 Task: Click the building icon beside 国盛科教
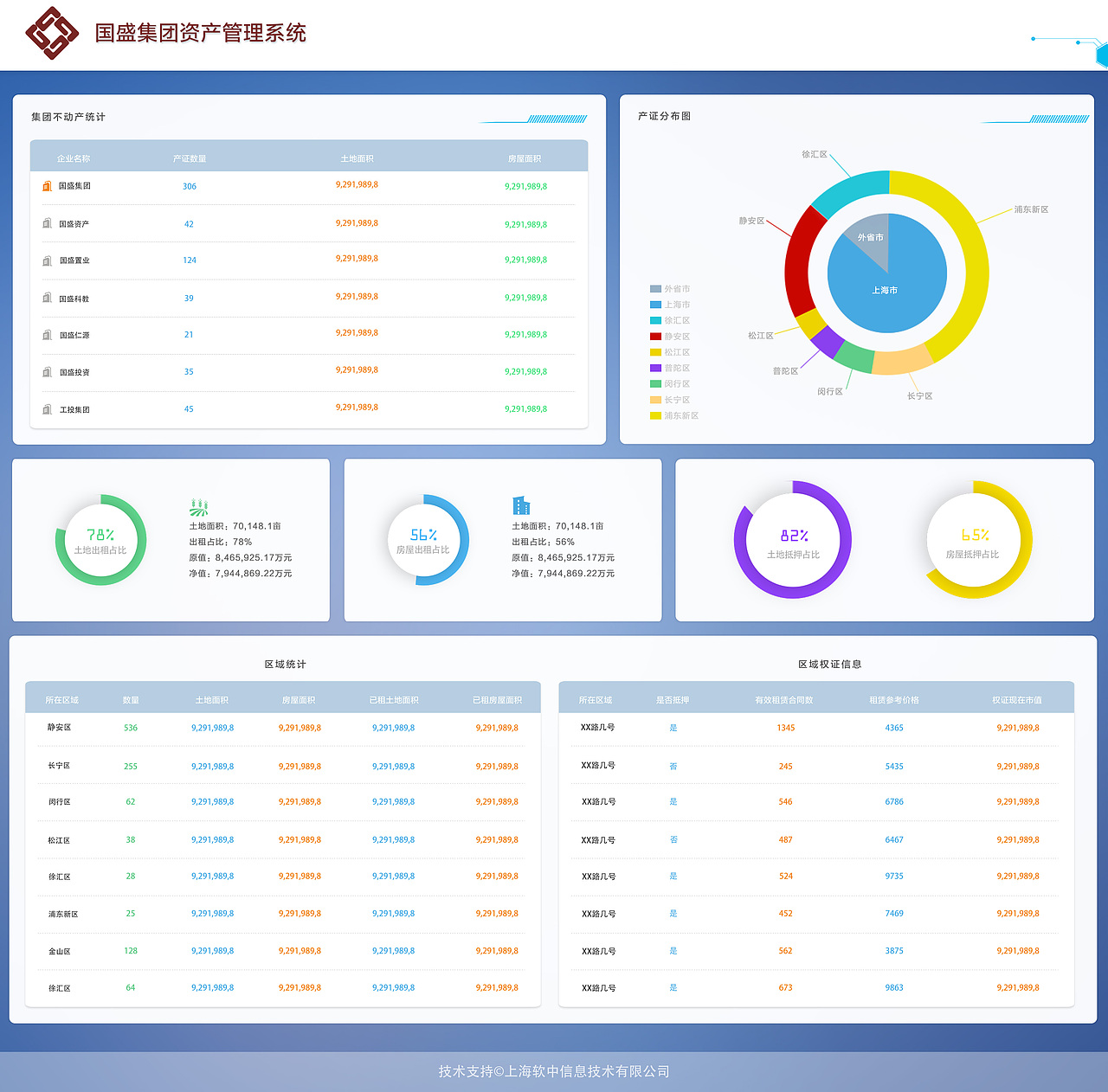click(x=48, y=298)
